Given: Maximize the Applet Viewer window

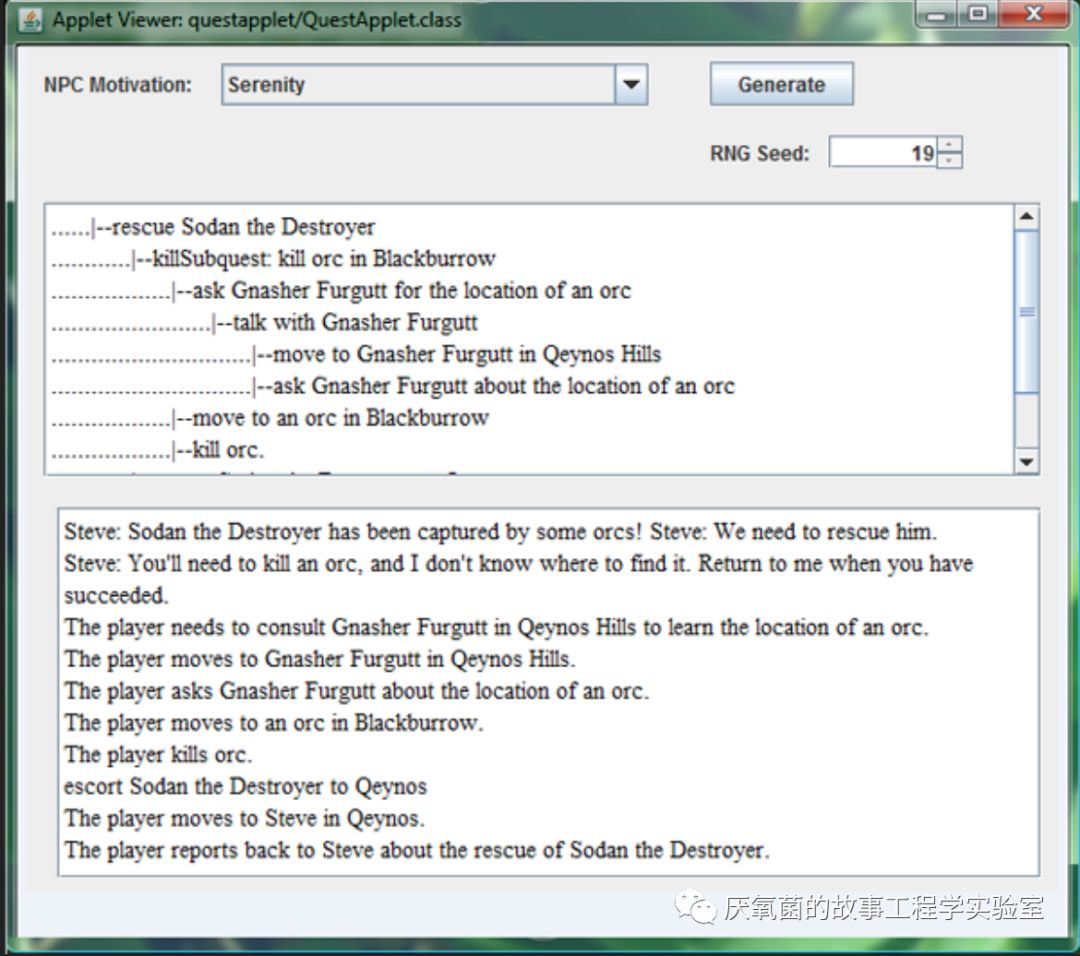Looking at the screenshot, I should point(977,14).
